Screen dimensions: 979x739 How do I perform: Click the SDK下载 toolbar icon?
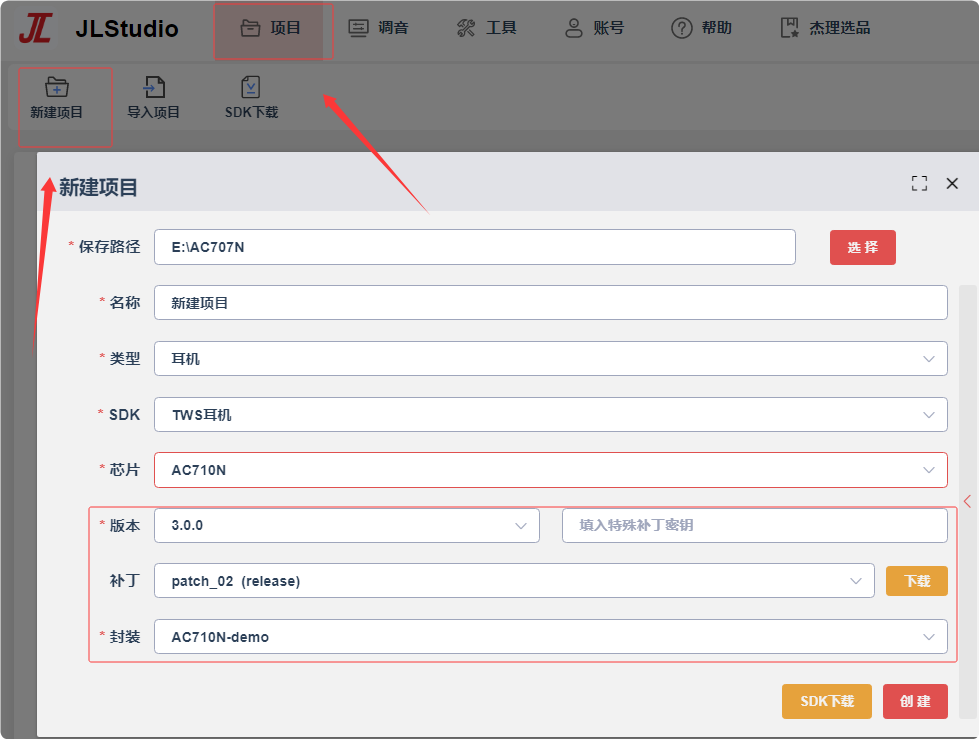(x=251, y=98)
